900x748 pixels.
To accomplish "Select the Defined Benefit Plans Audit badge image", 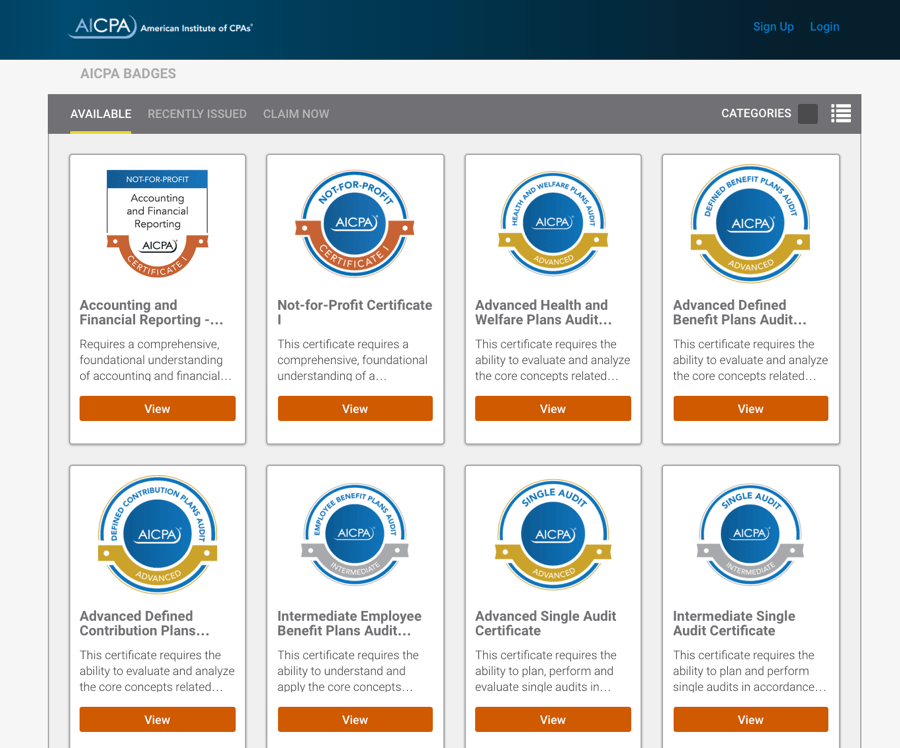I will pos(750,223).
